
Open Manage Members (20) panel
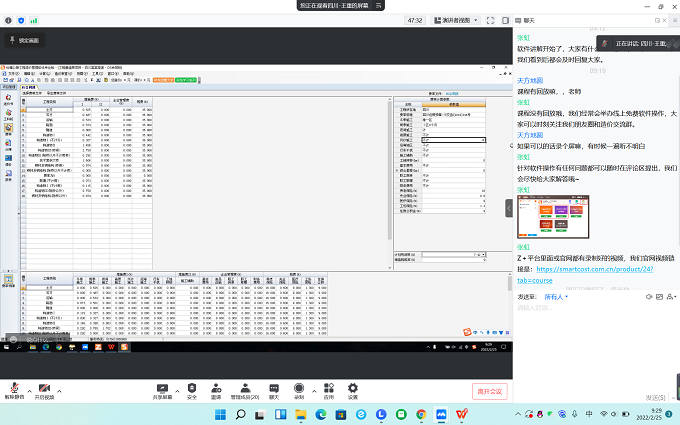click(x=245, y=391)
